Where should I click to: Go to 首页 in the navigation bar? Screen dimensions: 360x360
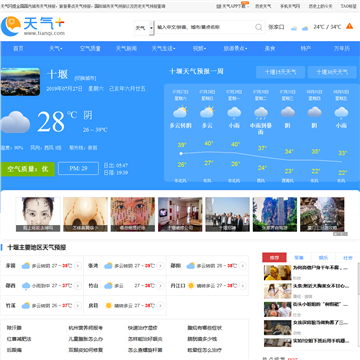[18, 49]
